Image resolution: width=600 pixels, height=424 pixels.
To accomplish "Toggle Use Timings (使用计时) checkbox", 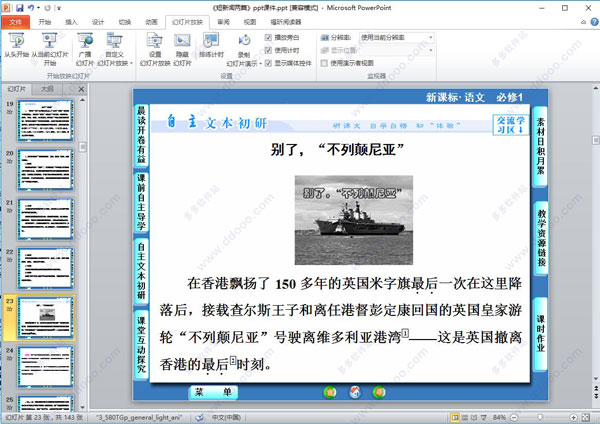I will 268,50.
